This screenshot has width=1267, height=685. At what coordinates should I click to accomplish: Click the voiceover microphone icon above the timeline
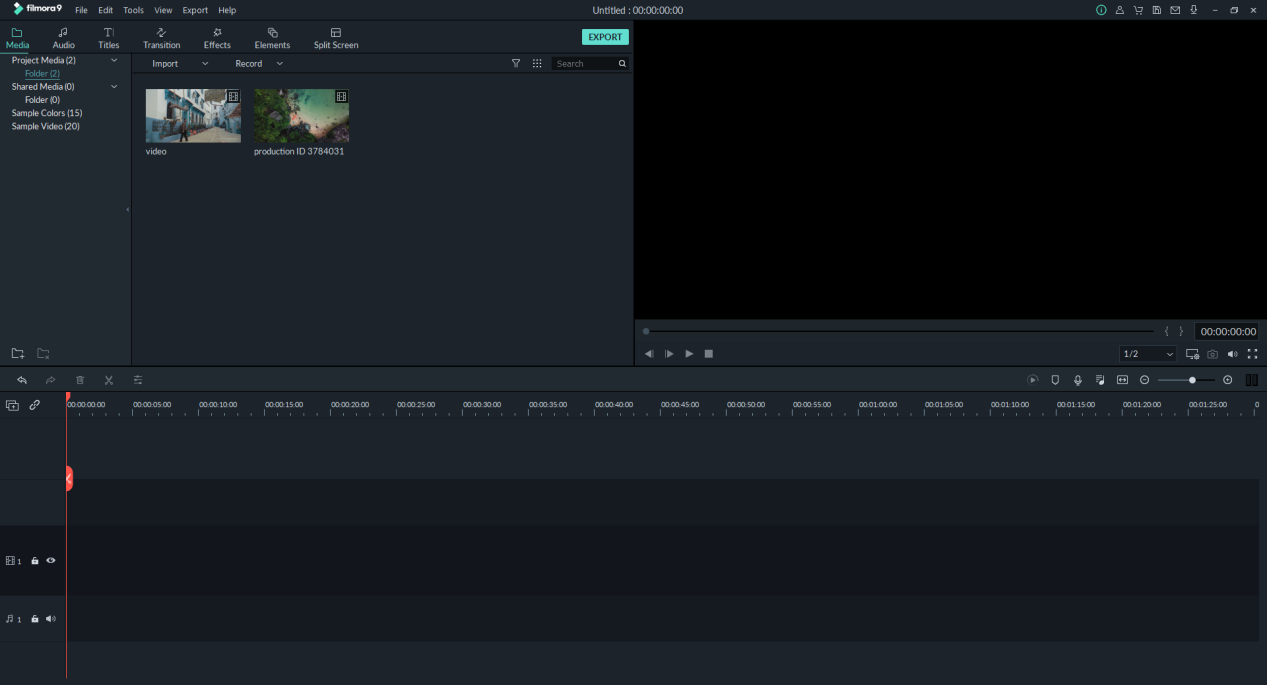1077,380
